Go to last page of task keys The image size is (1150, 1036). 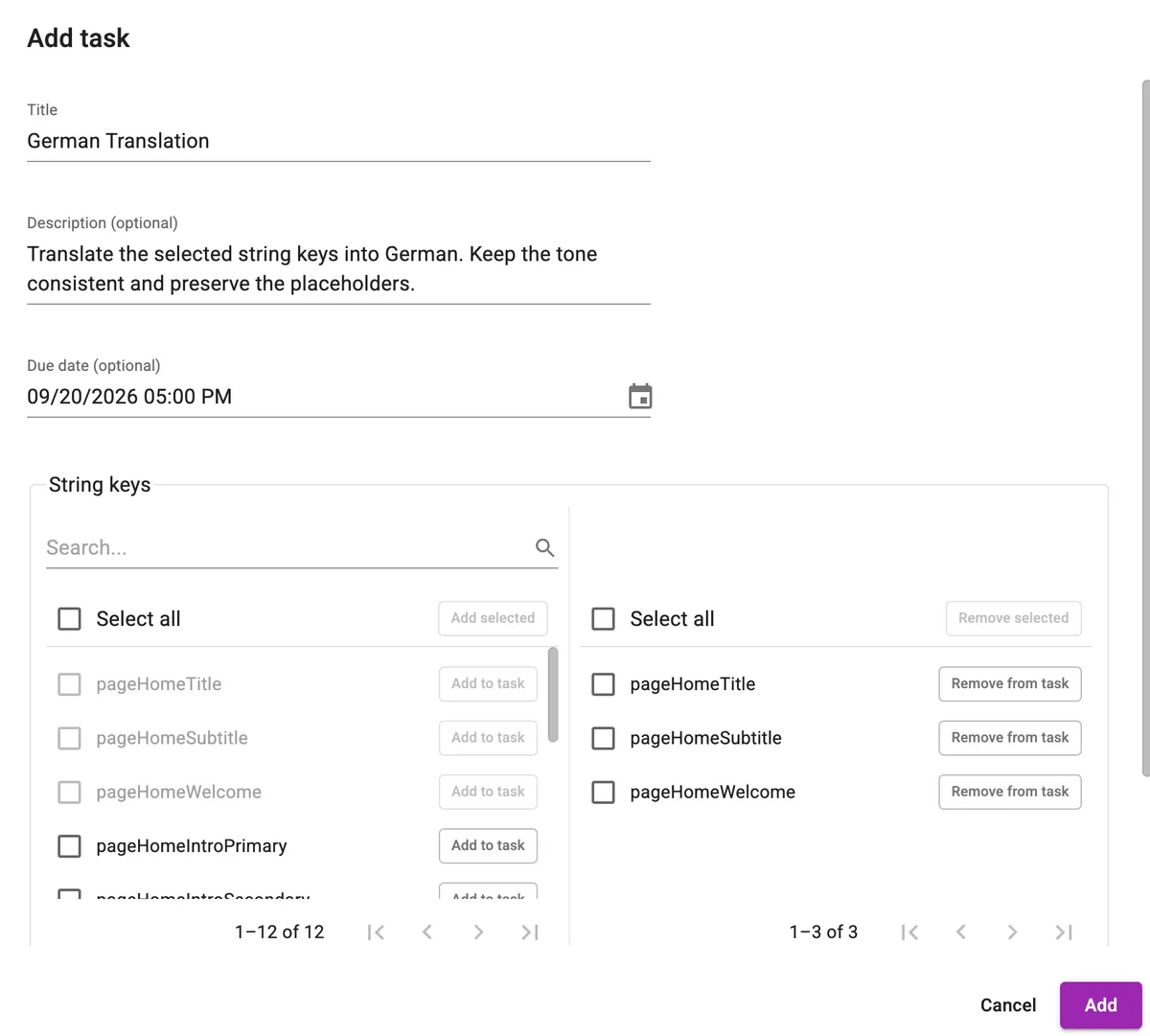(1064, 932)
